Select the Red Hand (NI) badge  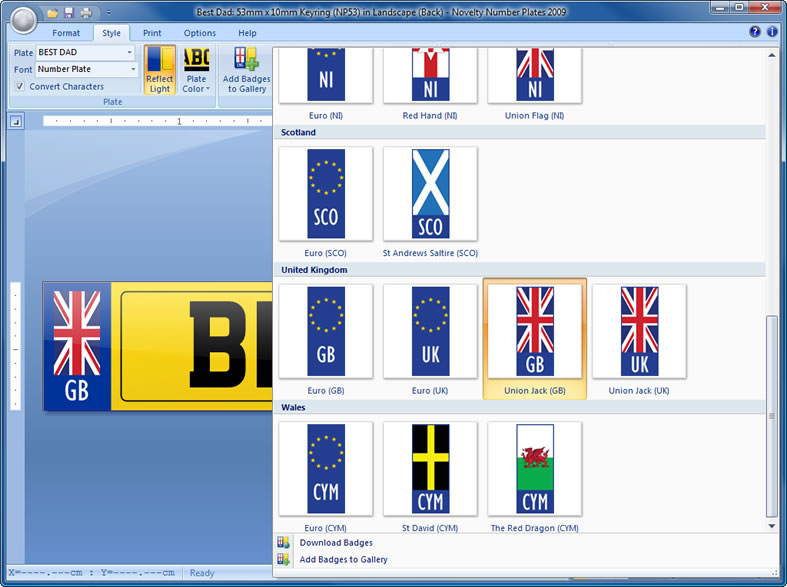pos(430,83)
